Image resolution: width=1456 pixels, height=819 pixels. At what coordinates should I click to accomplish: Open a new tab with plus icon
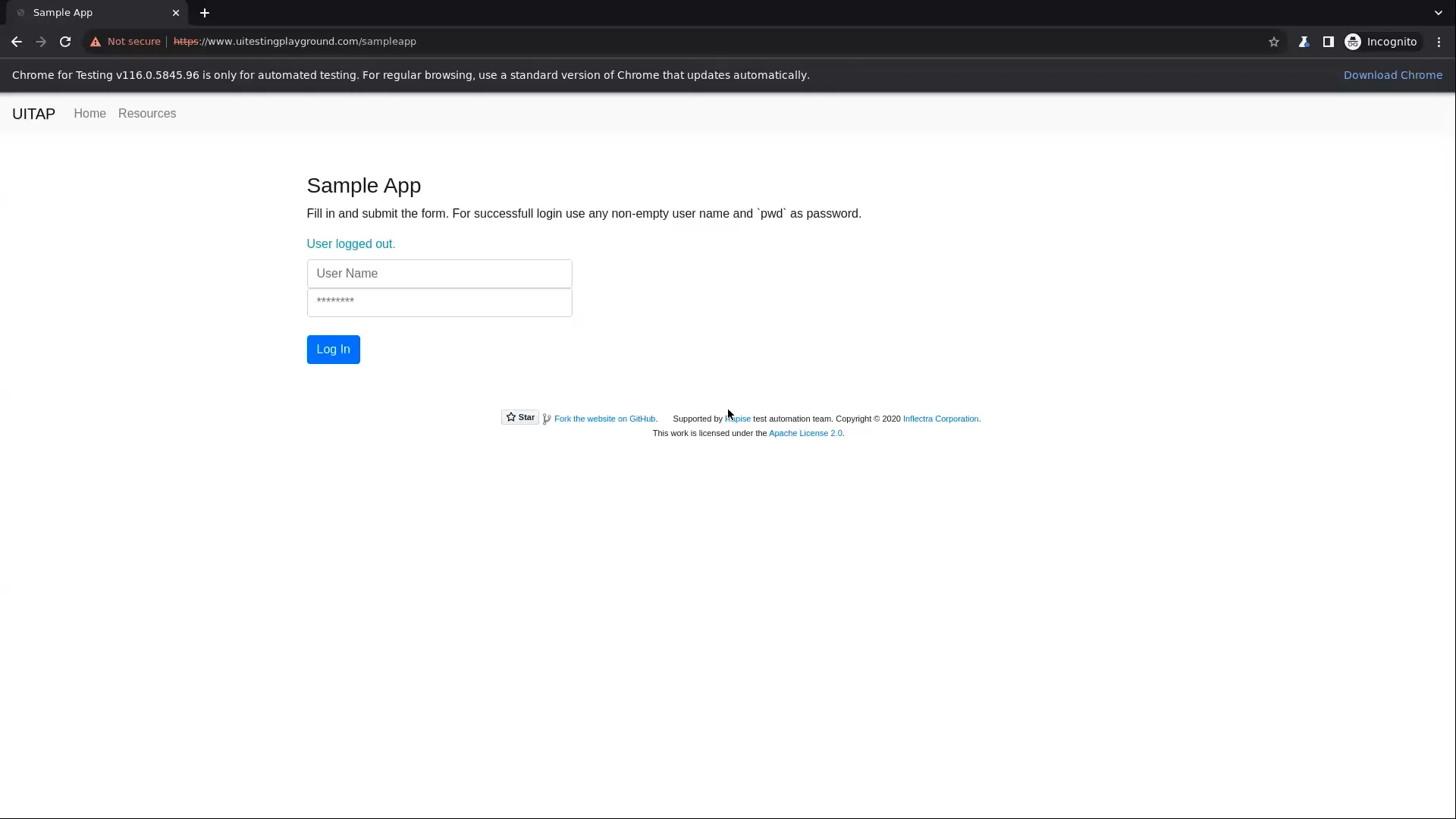[205, 13]
